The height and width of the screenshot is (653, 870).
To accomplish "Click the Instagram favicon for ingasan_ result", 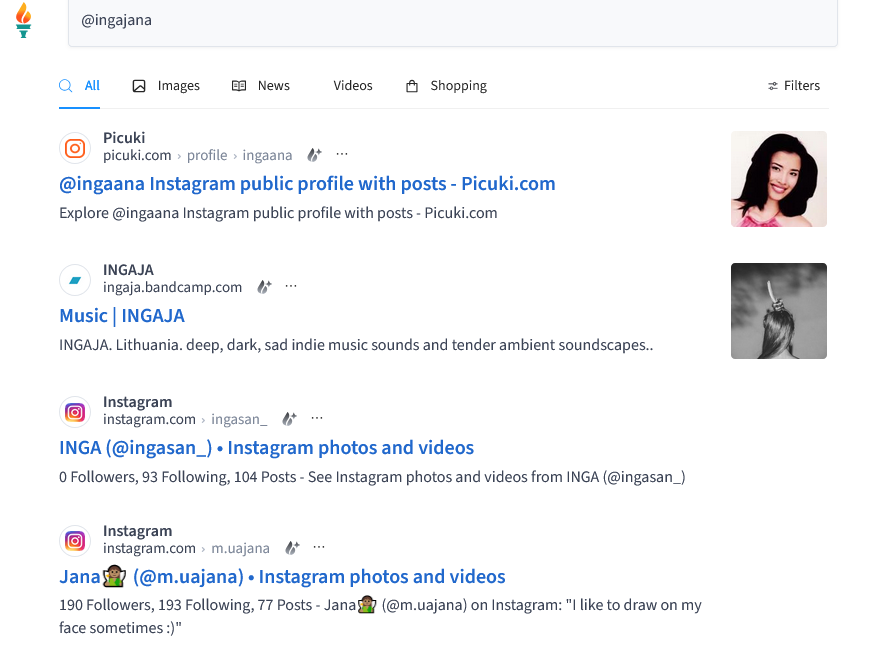I will click(75, 412).
